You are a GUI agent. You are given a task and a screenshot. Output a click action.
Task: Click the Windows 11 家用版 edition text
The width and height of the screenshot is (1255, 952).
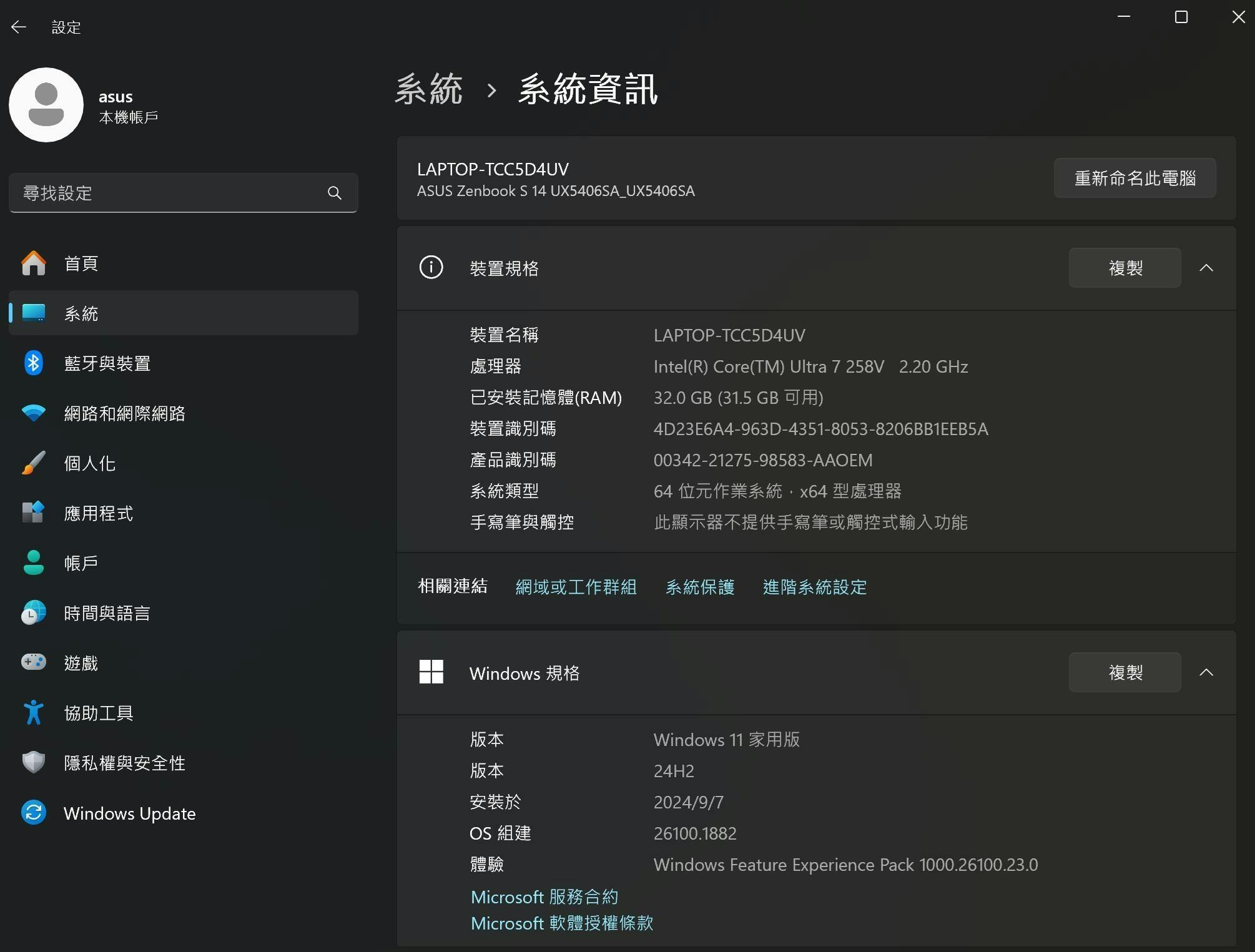pyautogui.click(x=726, y=740)
